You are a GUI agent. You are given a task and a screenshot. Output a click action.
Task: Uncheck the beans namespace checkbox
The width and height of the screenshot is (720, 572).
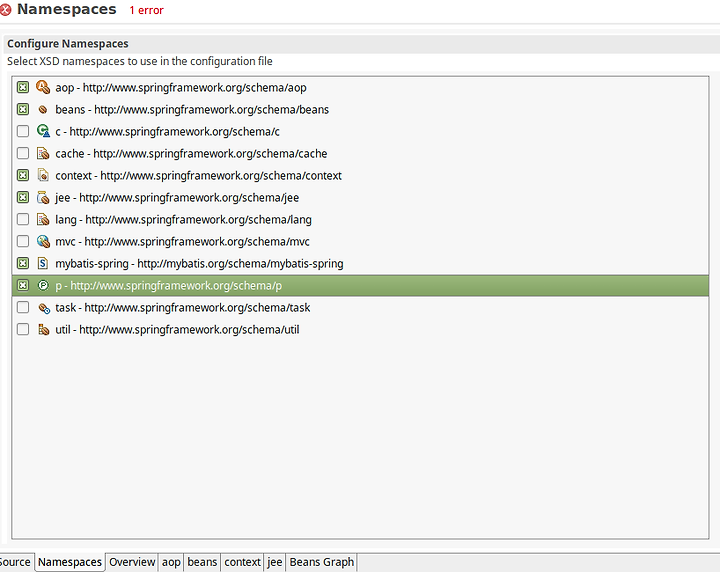(23, 109)
